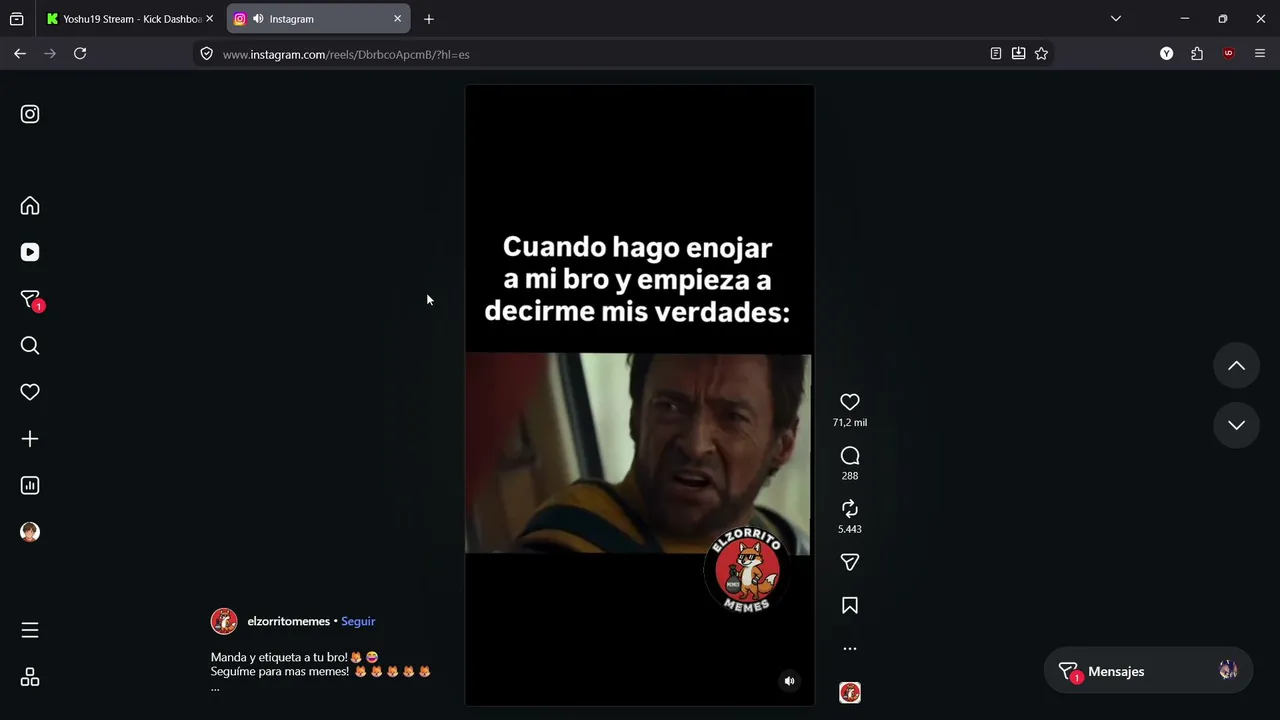This screenshot has height=720, width=1280.
Task: Close the Instagram tab
Action: coord(397,19)
